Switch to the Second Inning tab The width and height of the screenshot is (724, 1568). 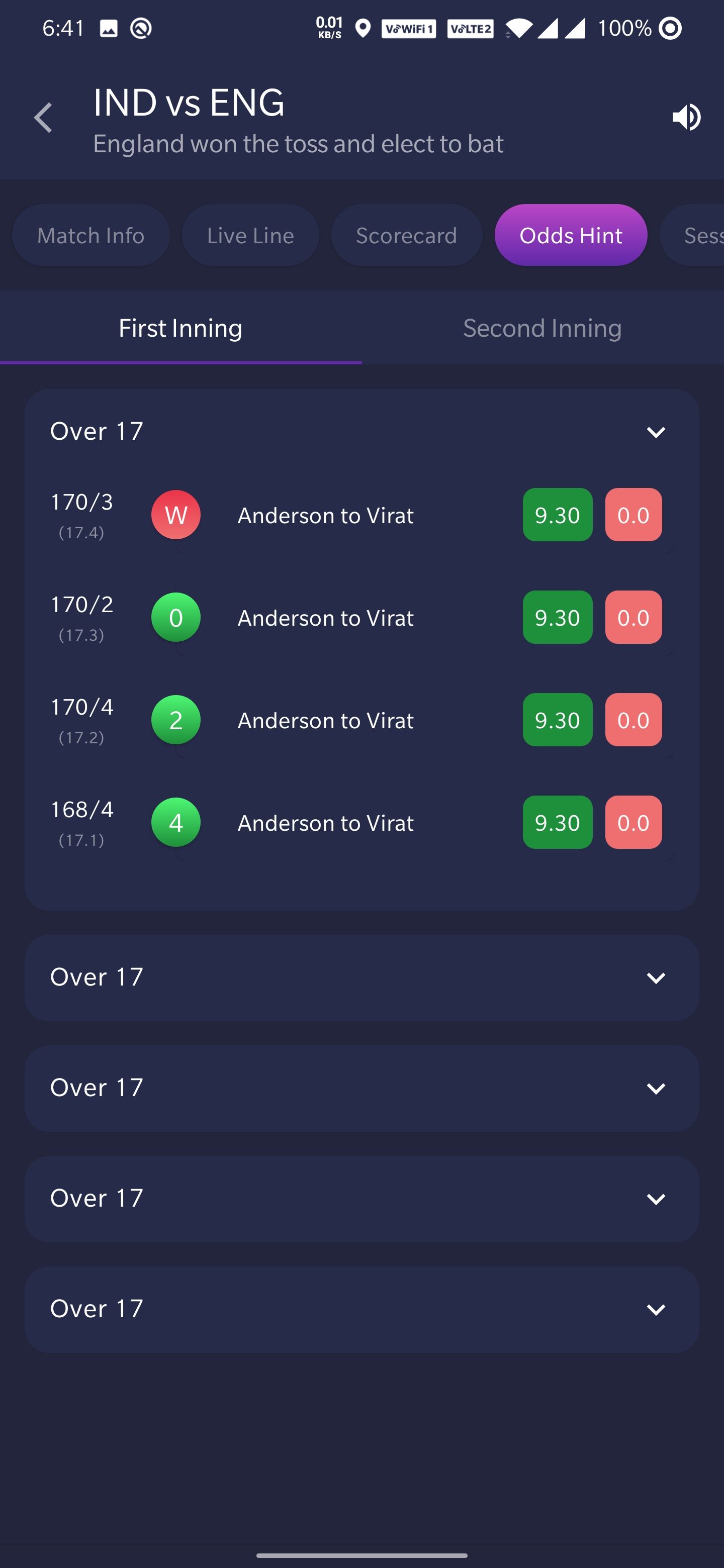coord(542,328)
